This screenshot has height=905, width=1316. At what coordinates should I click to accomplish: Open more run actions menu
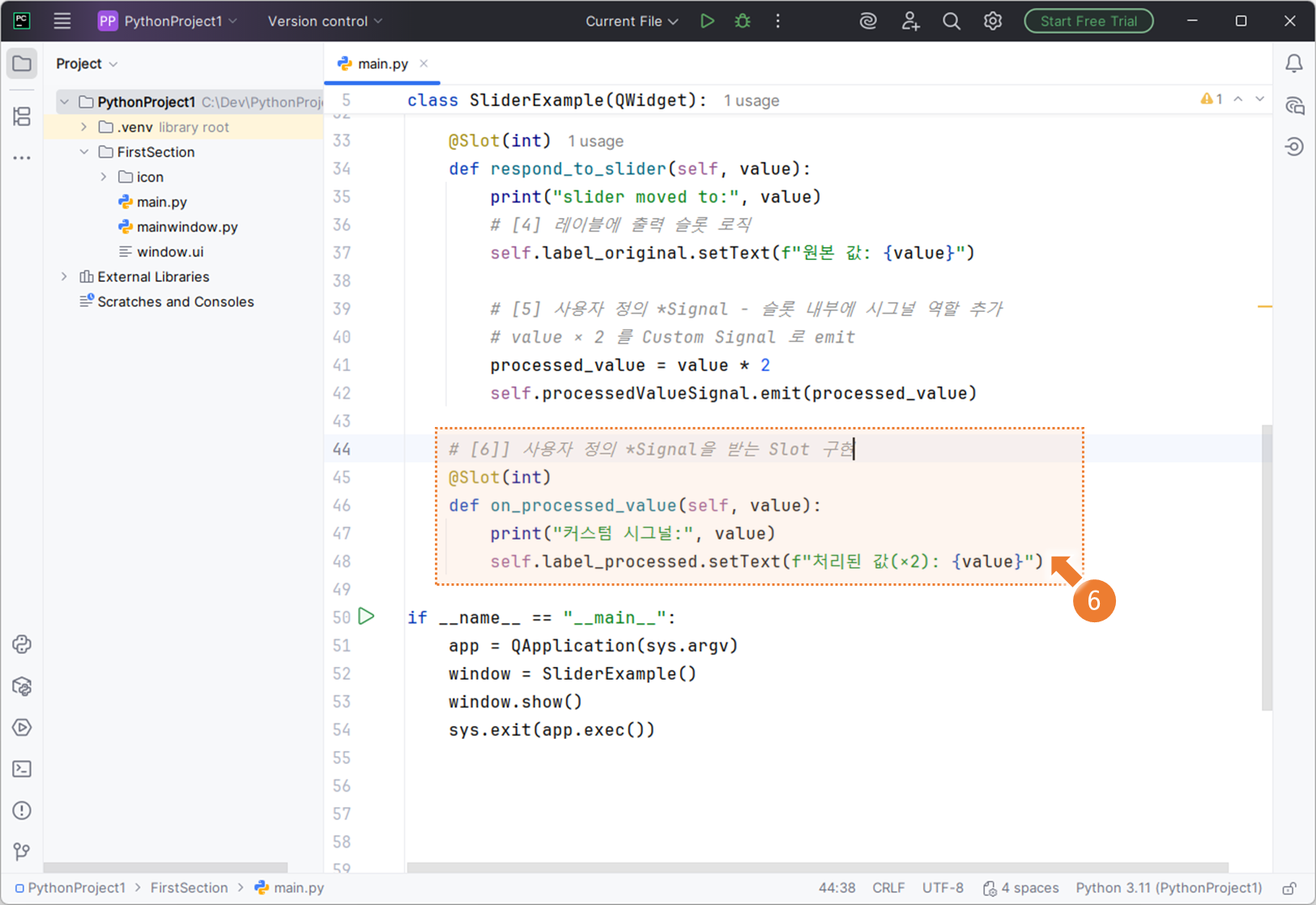(x=778, y=21)
